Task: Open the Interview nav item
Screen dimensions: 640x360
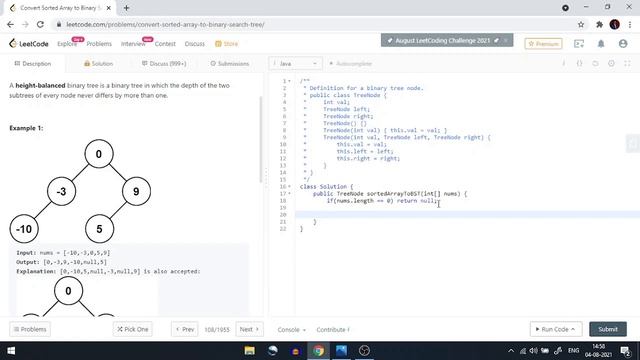Action: tap(133, 44)
